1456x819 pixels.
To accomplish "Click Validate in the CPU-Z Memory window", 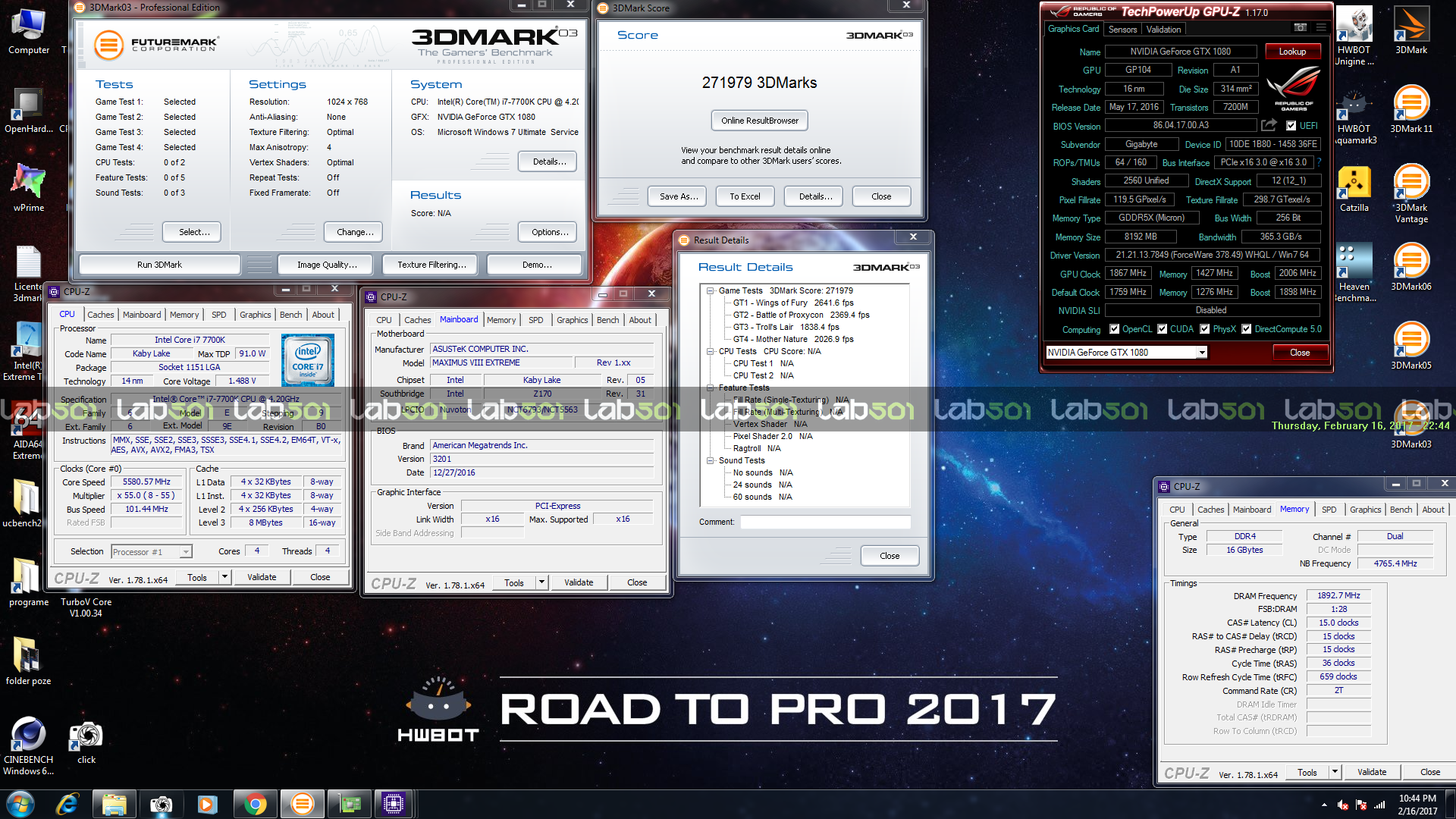I will (x=1371, y=772).
